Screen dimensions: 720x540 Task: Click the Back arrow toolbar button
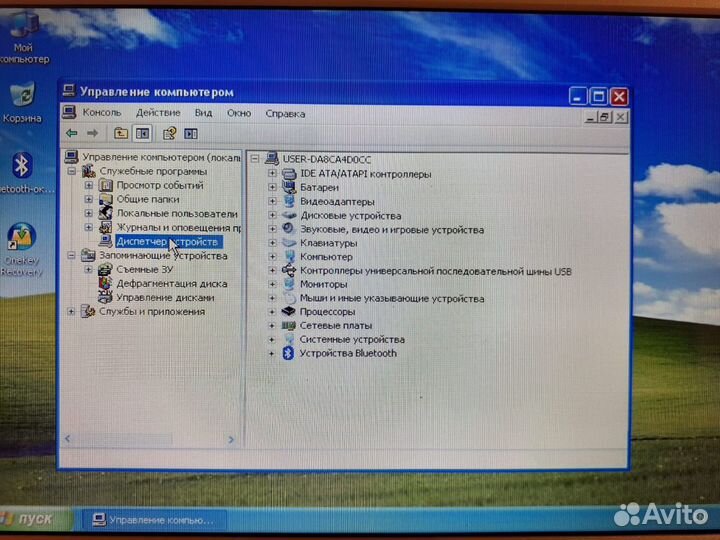click(x=71, y=133)
